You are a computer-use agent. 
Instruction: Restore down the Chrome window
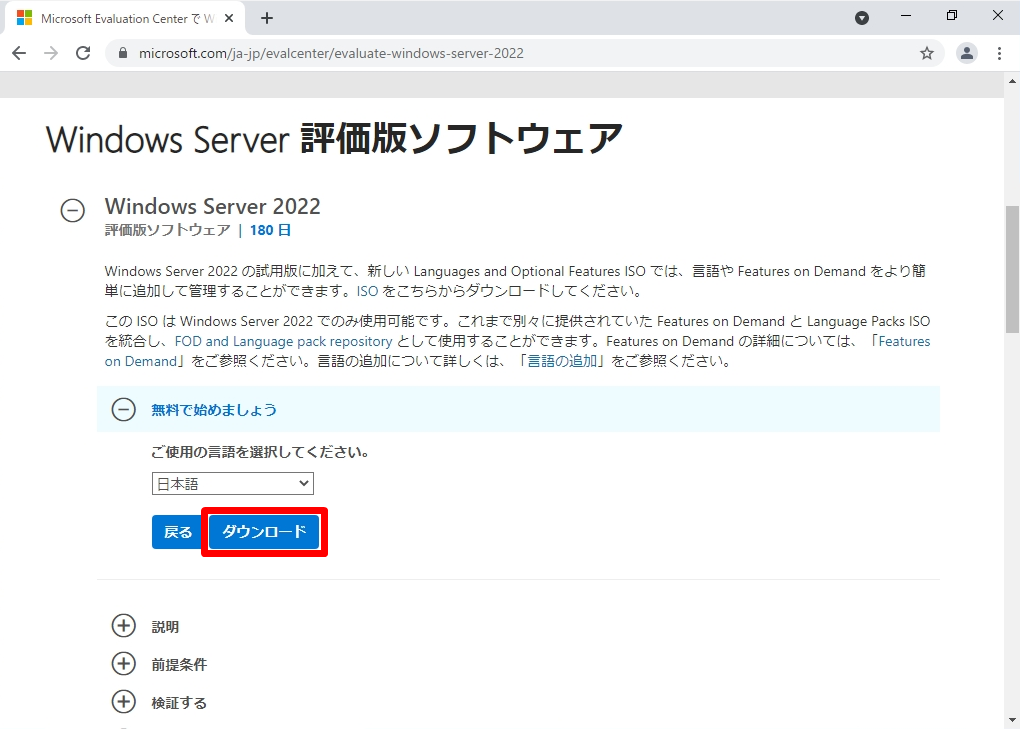pos(952,16)
